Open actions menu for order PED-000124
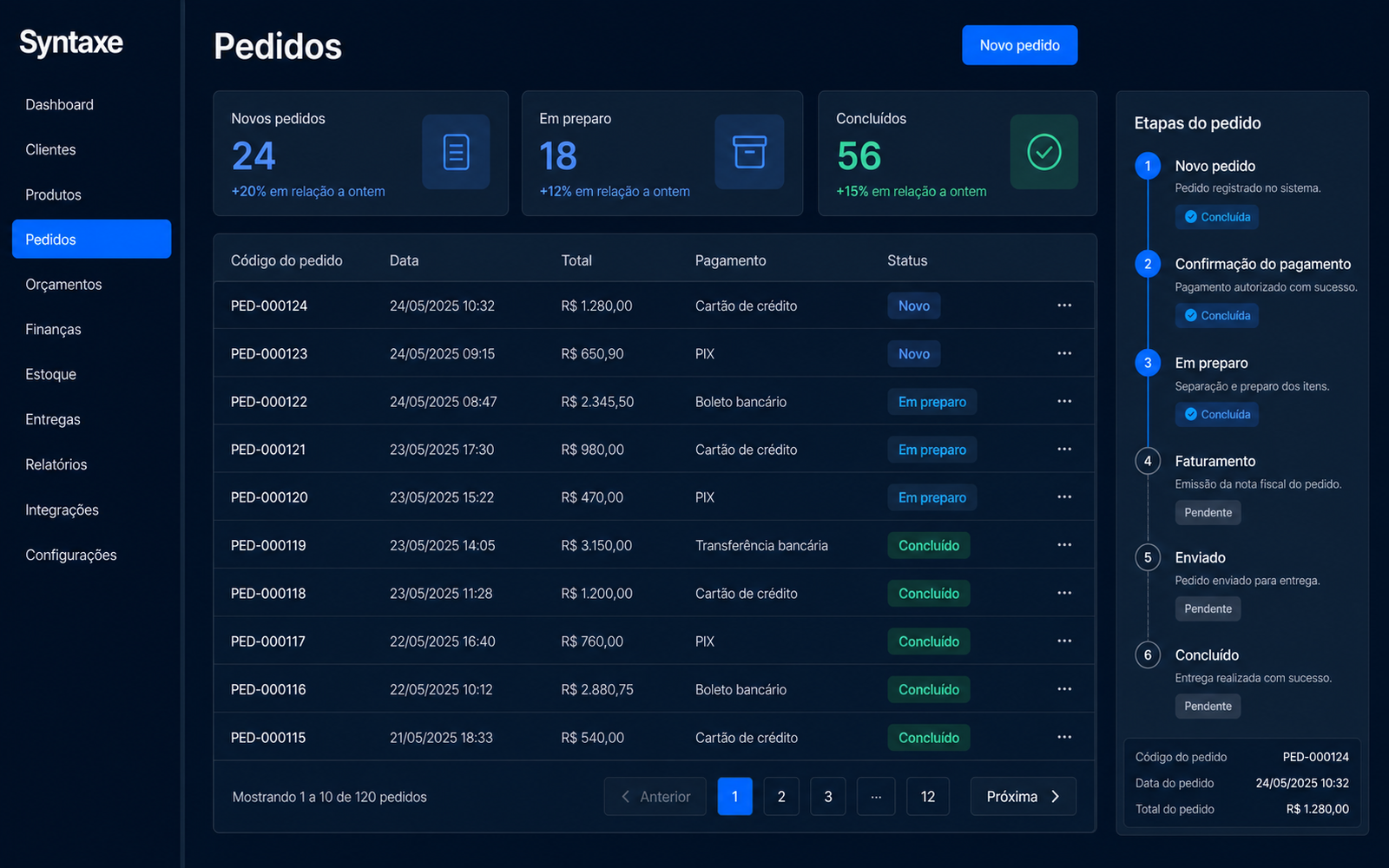 pyautogui.click(x=1064, y=306)
